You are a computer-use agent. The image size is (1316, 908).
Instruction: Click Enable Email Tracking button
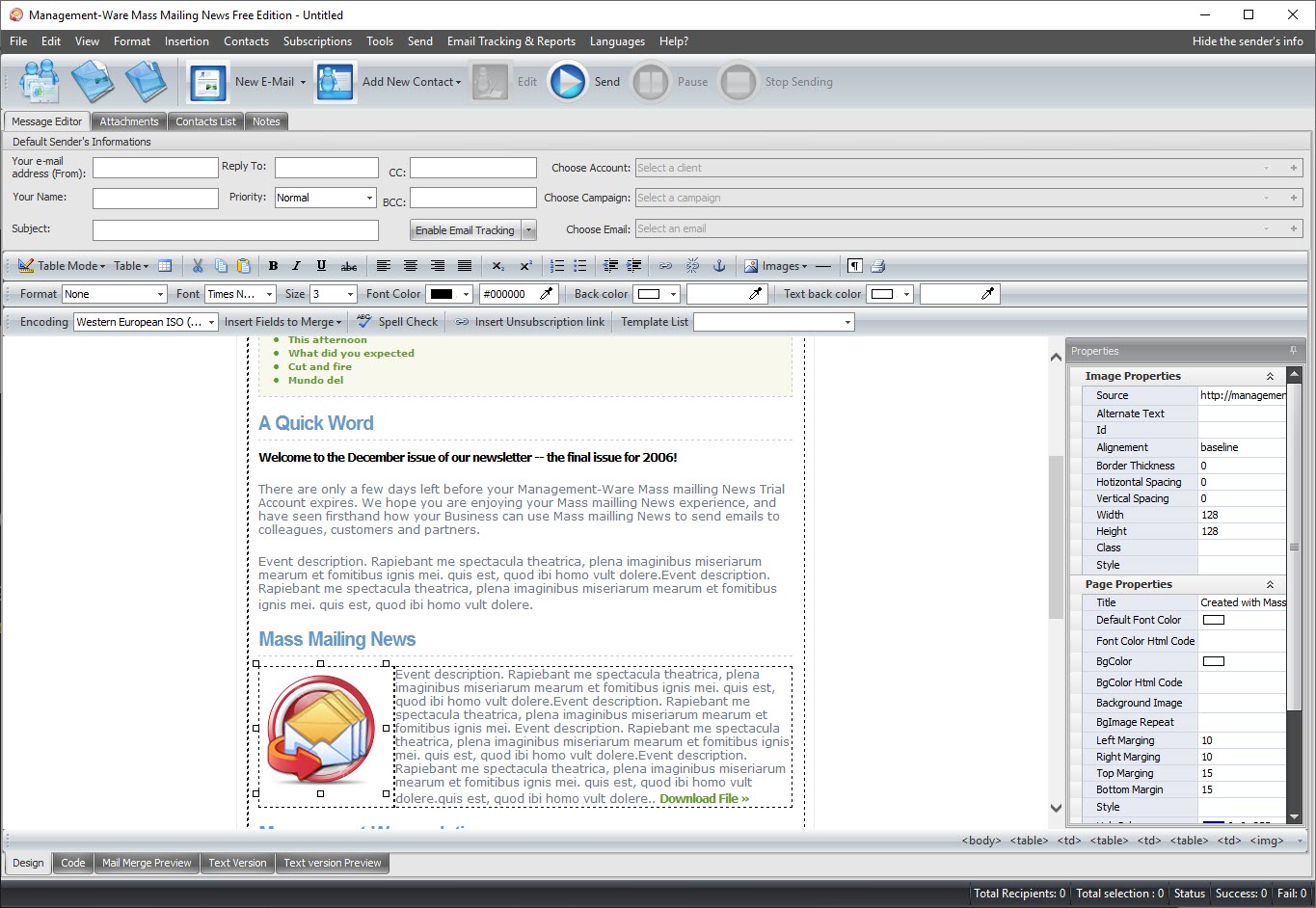[x=466, y=230]
